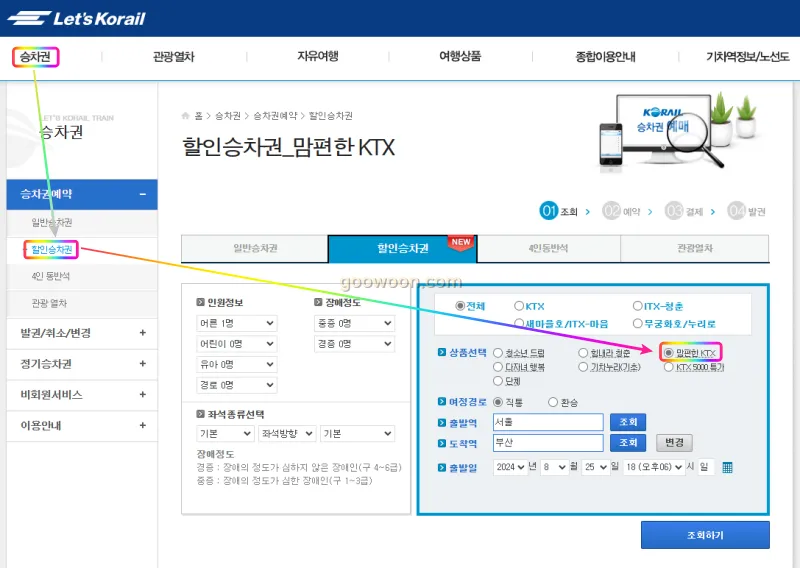Open the 기본 dropdown right of 좌석방향
The height and width of the screenshot is (568, 800).
point(357,433)
